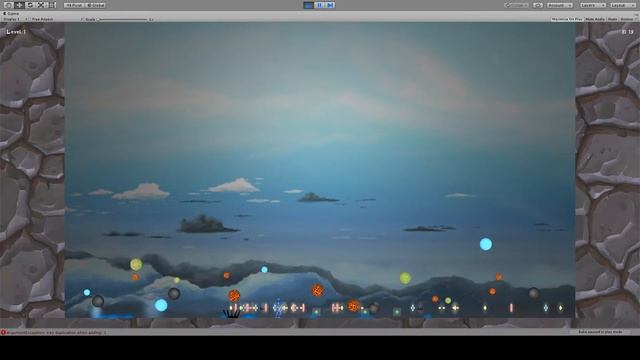Select the Rect transform tool

(x=52, y=5)
